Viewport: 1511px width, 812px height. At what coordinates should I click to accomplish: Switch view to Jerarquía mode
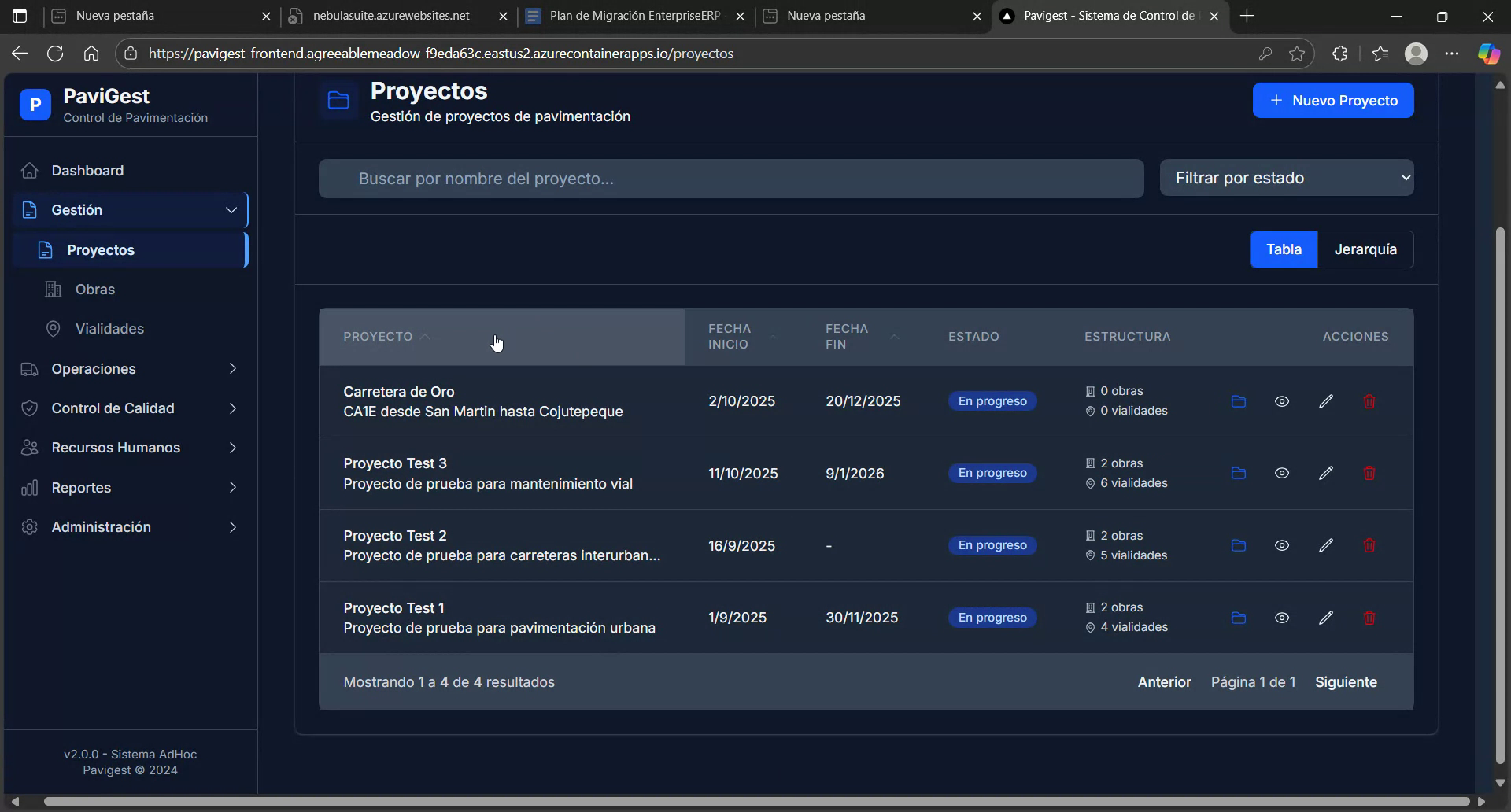[1365, 249]
